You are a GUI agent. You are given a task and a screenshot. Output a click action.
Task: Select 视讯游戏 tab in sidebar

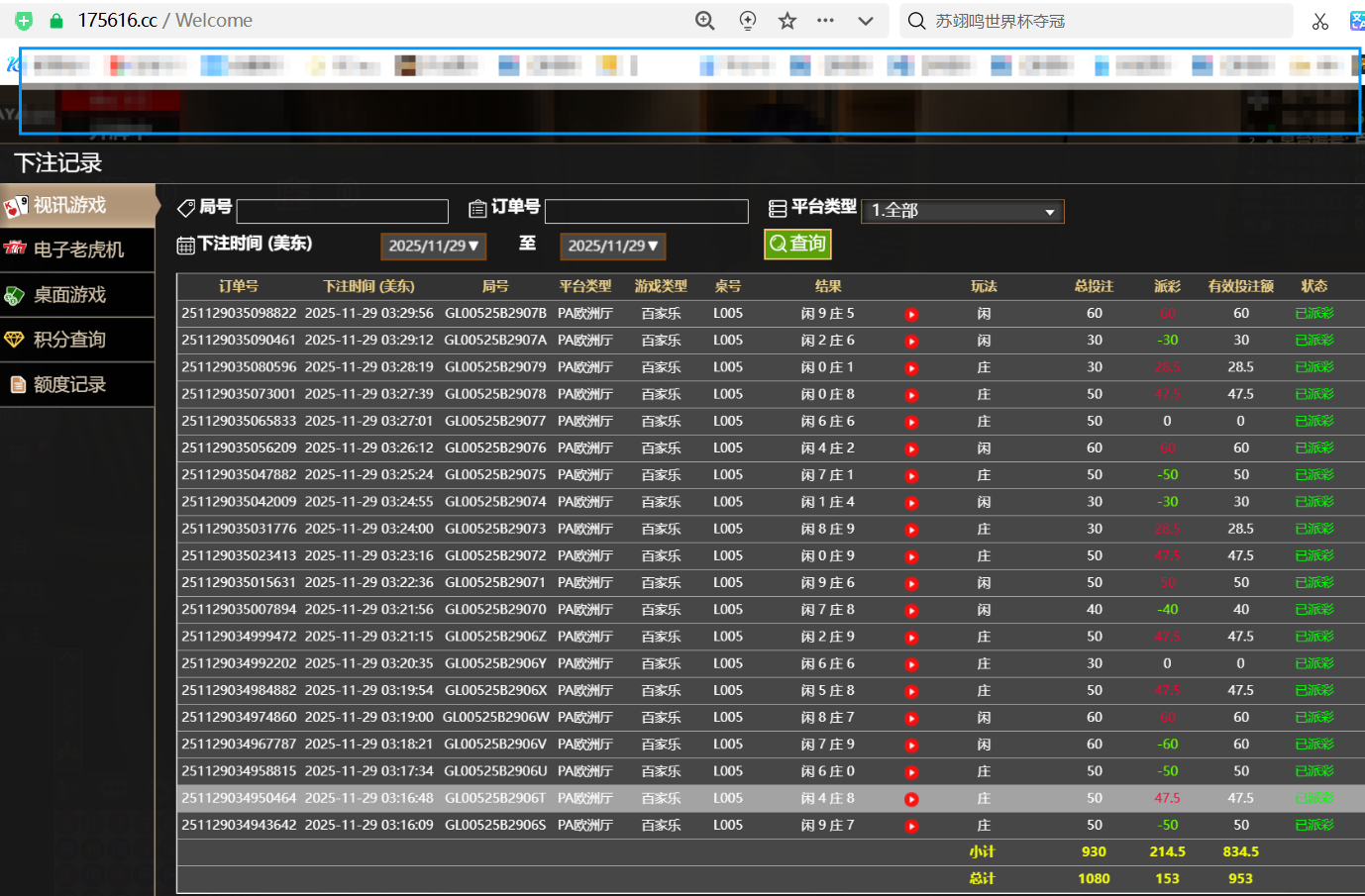pyautogui.click(x=77, y=206)
